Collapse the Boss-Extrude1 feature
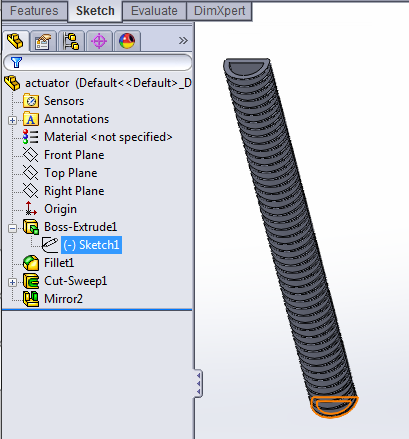409x439 pixels. pyautogui.click(x=12, y=228)
